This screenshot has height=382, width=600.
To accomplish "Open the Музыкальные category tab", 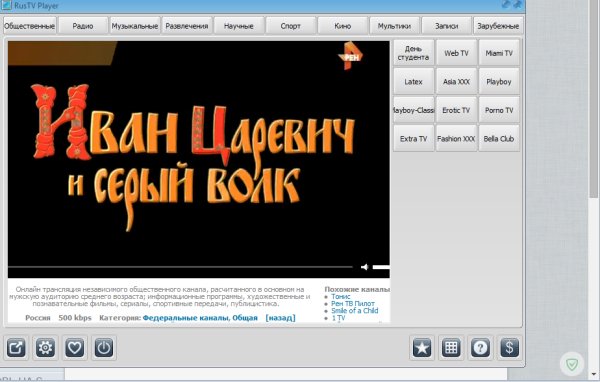I will [135, 26].
